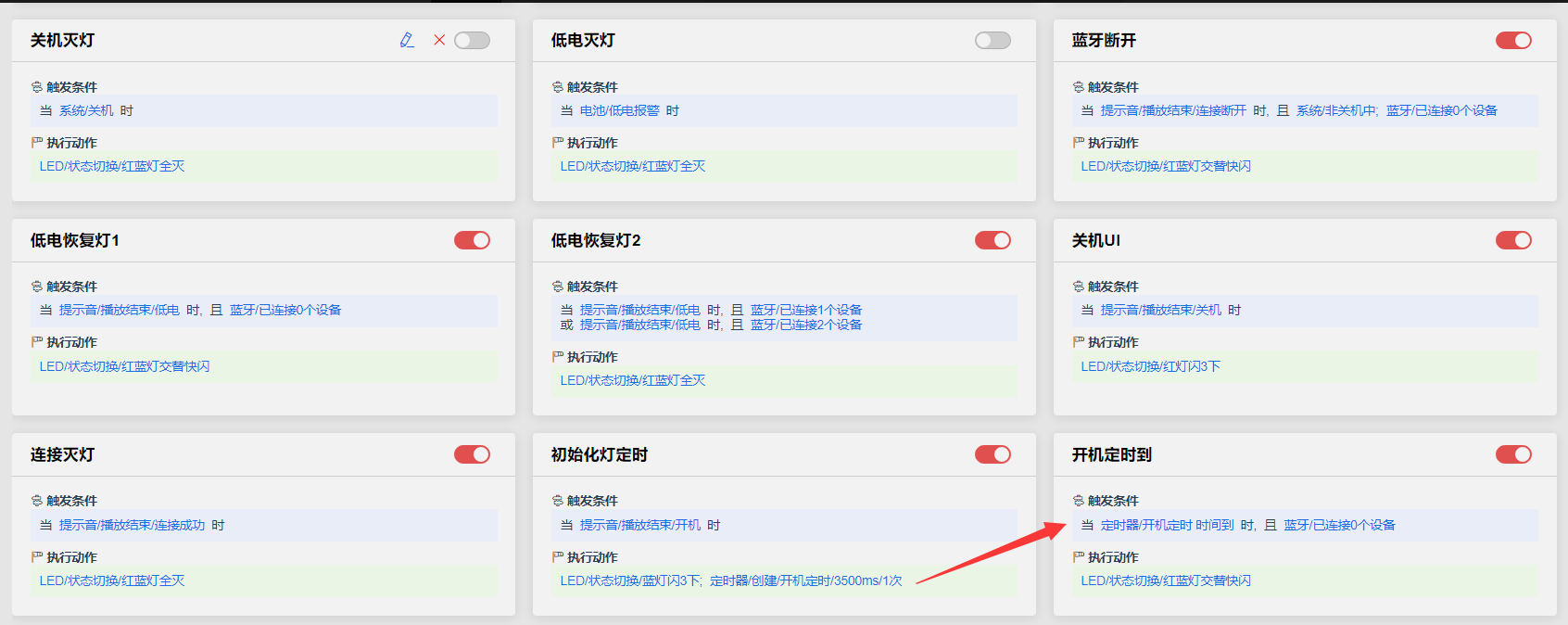Turn off the 关机UI toggle
This screenshot has width=1568, height=625.
tap(1513, 240)
